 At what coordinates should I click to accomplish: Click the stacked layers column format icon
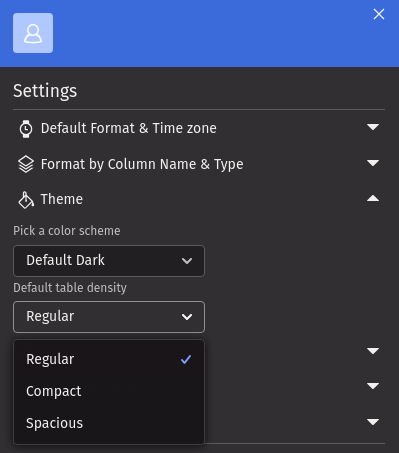pyautogui.click(x=26, y=164)
